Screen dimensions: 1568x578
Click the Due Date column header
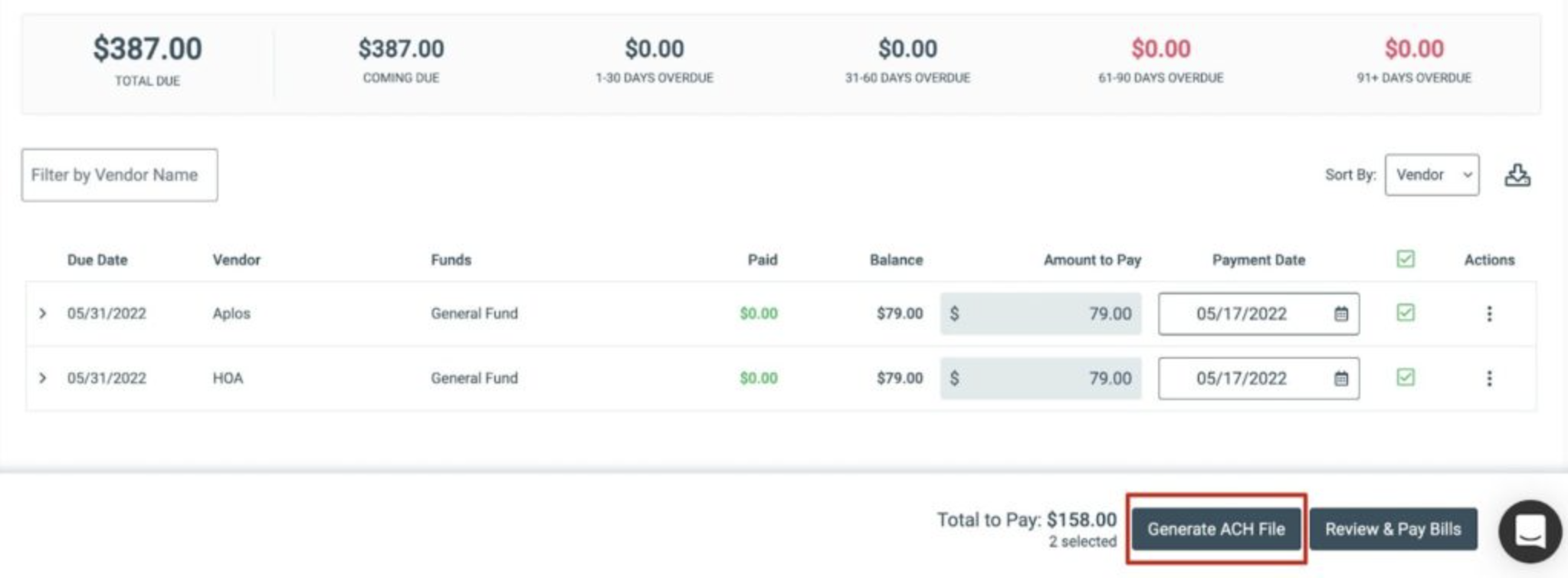97,260
